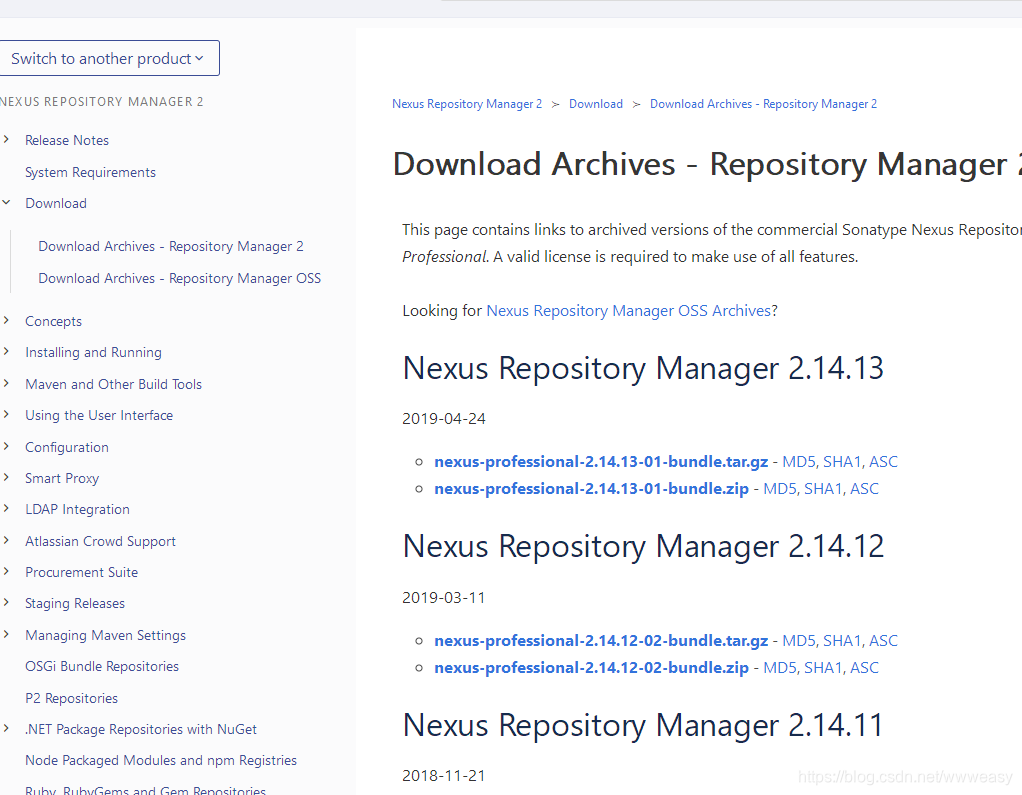Expand the LDAP Integration chevron
The width and height of the screenshot is (1022, 795).
click(7, 508)
